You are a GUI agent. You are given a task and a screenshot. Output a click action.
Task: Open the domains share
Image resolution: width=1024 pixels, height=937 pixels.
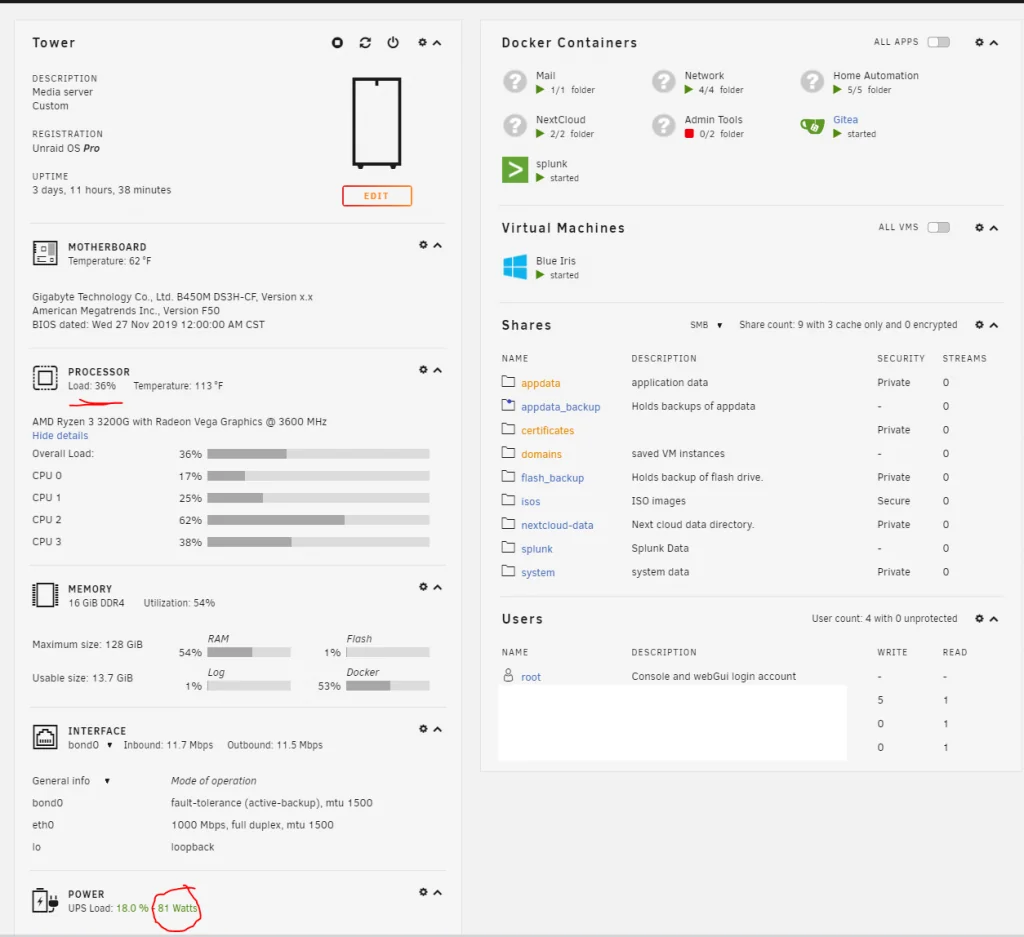tap(541, 454)
